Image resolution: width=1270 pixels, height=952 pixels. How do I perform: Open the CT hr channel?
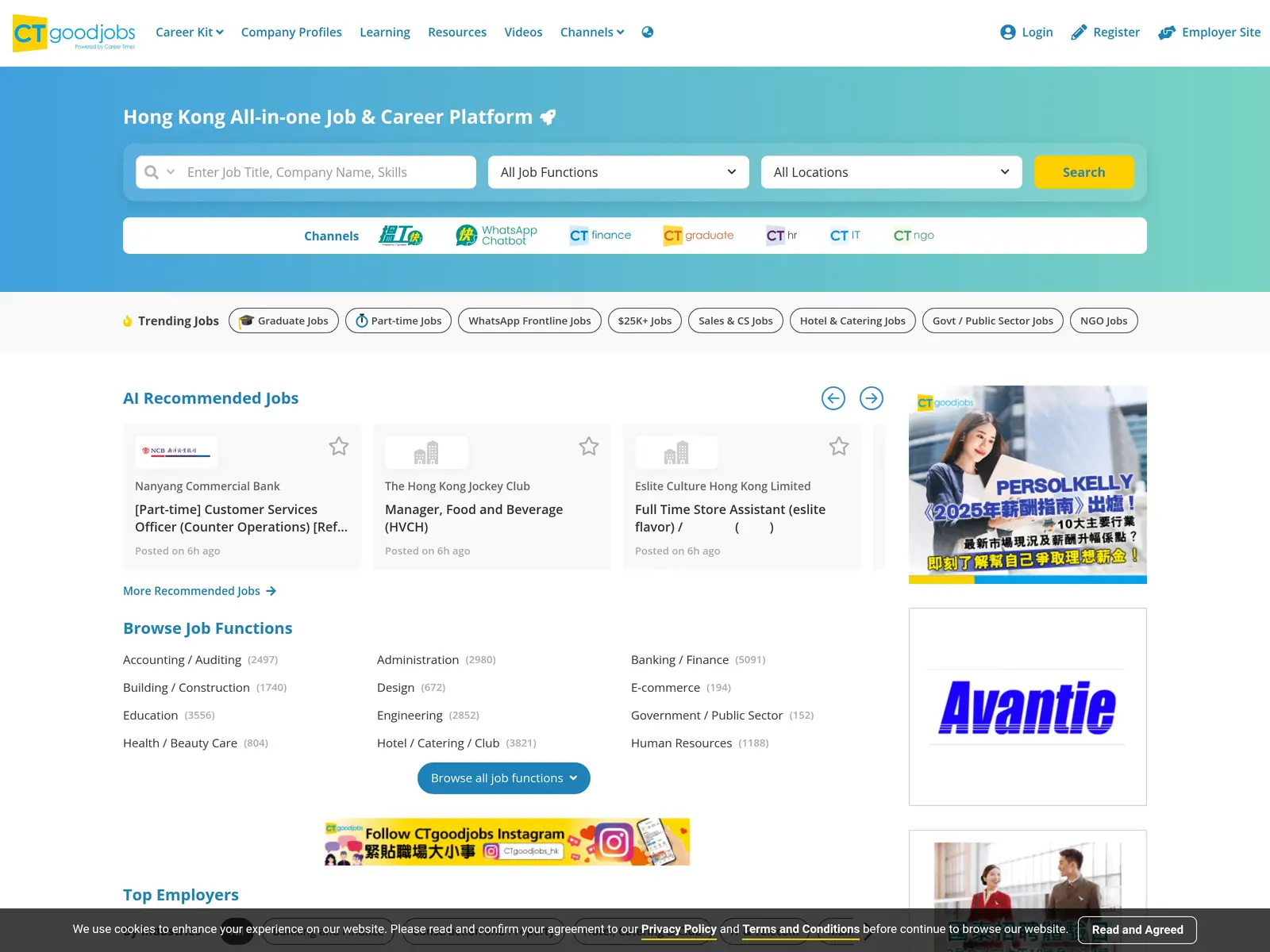click(782, 236)
